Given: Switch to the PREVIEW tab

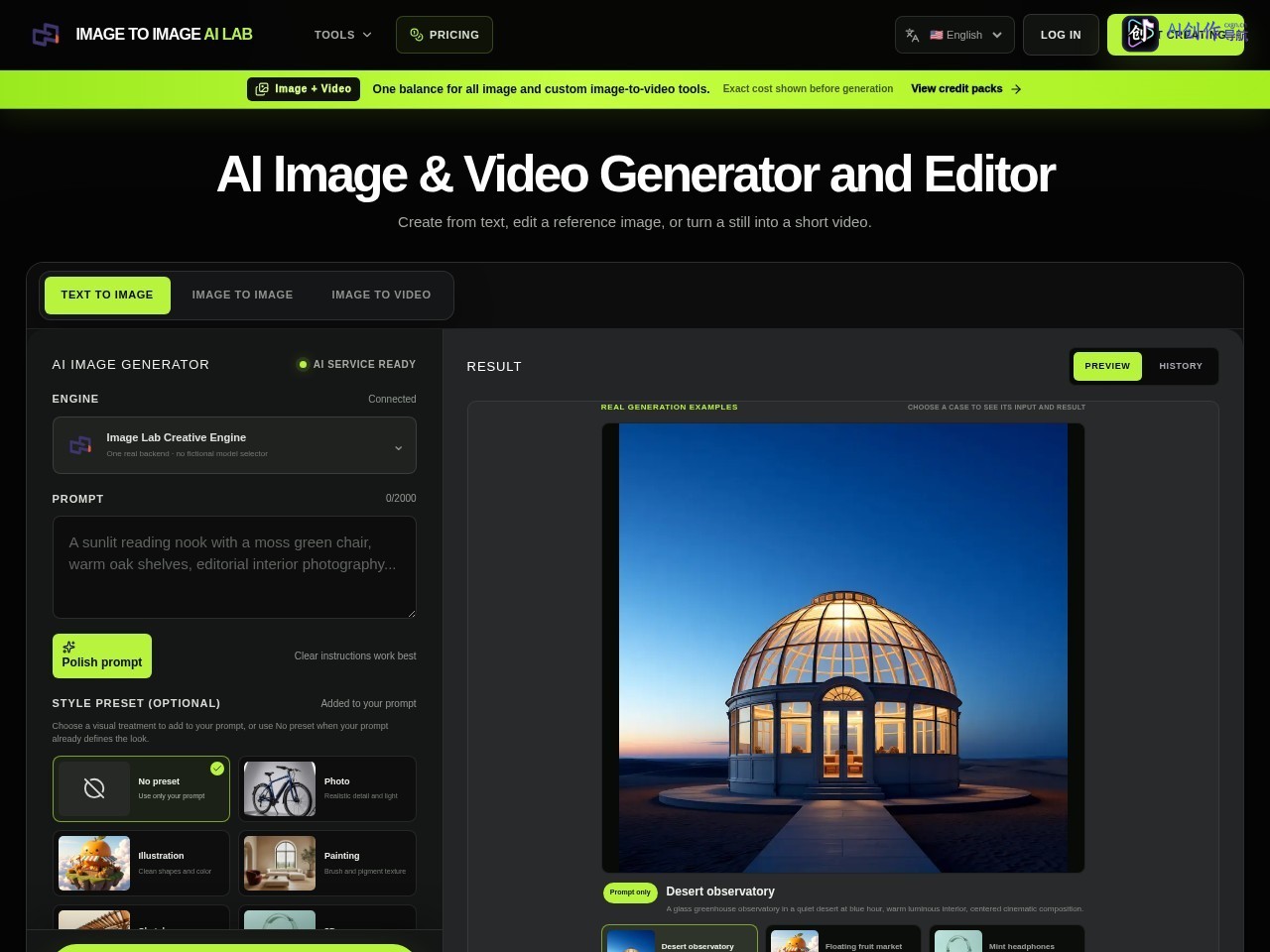Looking at the screenshot, I should (x=1107, y=366).
